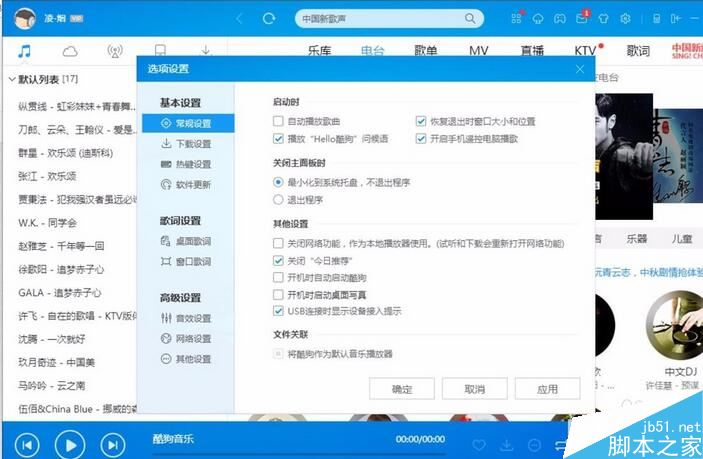703x459 pixels.
Task: Click the search field with 中国新歌声
Action: (381, 18)
